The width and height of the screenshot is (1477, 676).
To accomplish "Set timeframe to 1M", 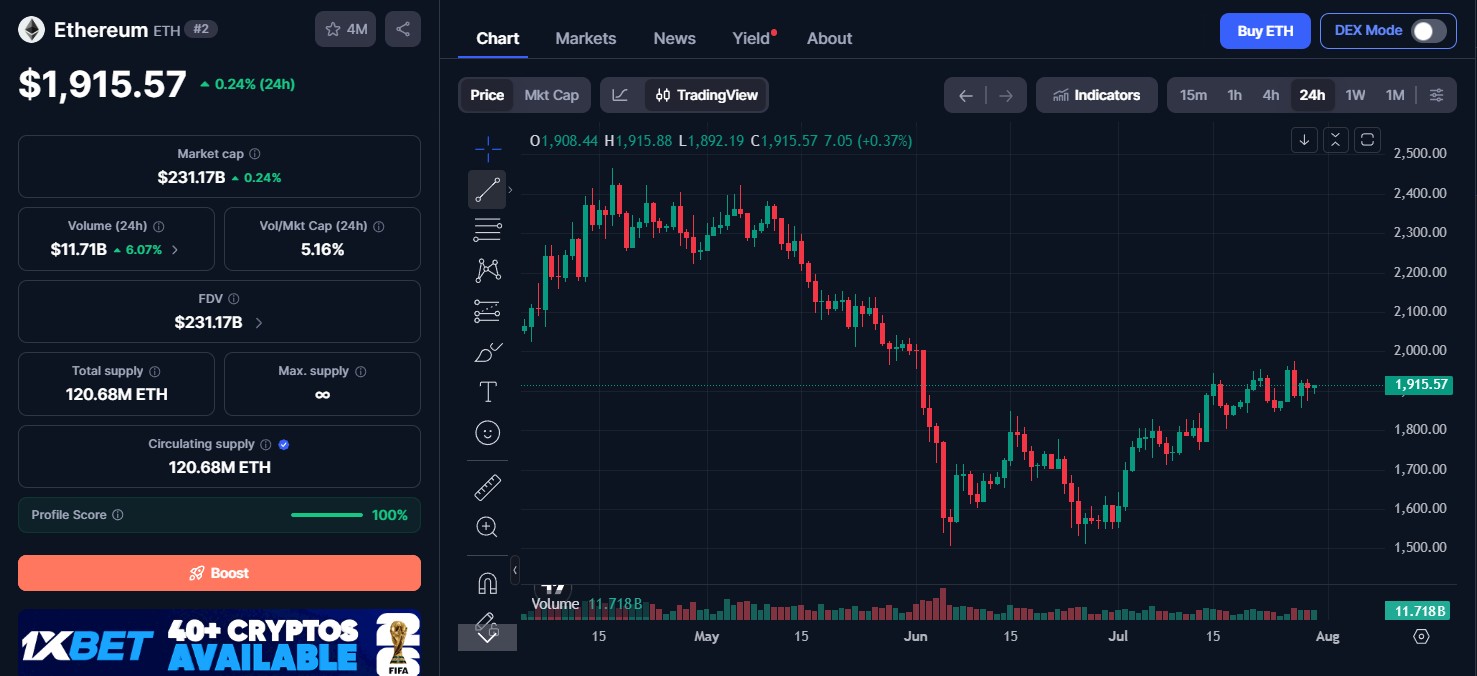I will coord(1395,95).
